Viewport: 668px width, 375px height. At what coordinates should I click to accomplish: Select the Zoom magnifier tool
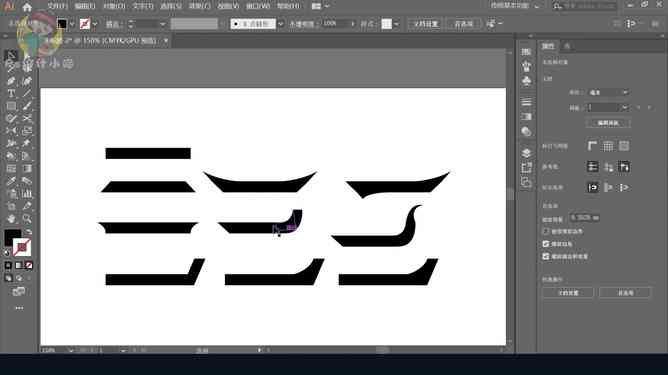coord(27,219)
